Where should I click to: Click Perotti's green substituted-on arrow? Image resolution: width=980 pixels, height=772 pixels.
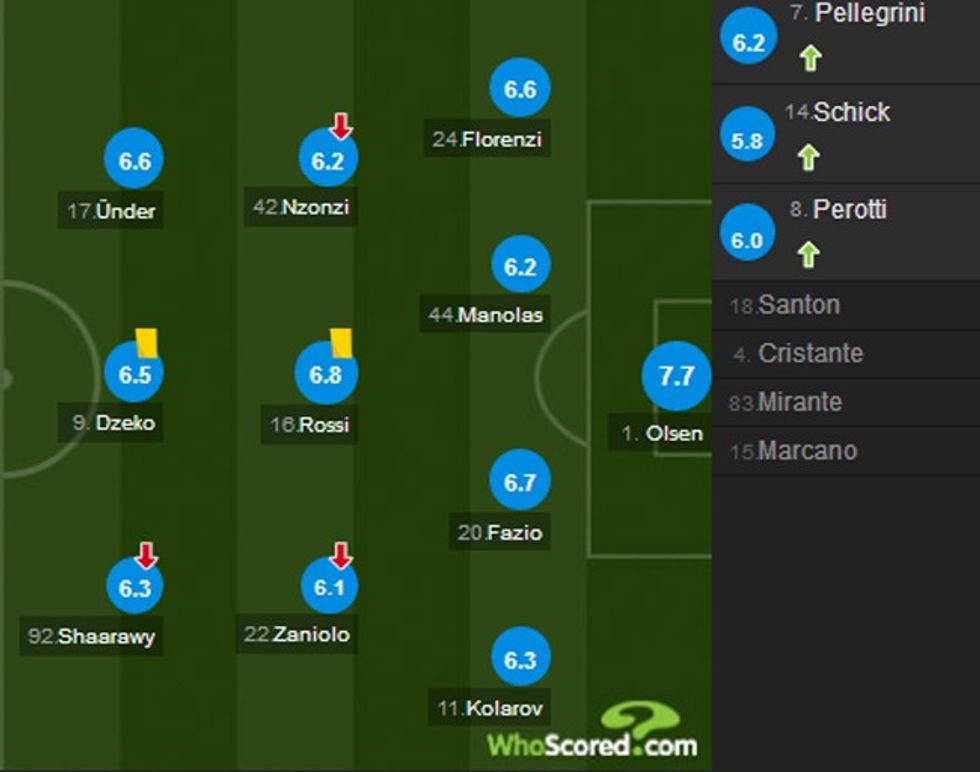coord(809,255)
